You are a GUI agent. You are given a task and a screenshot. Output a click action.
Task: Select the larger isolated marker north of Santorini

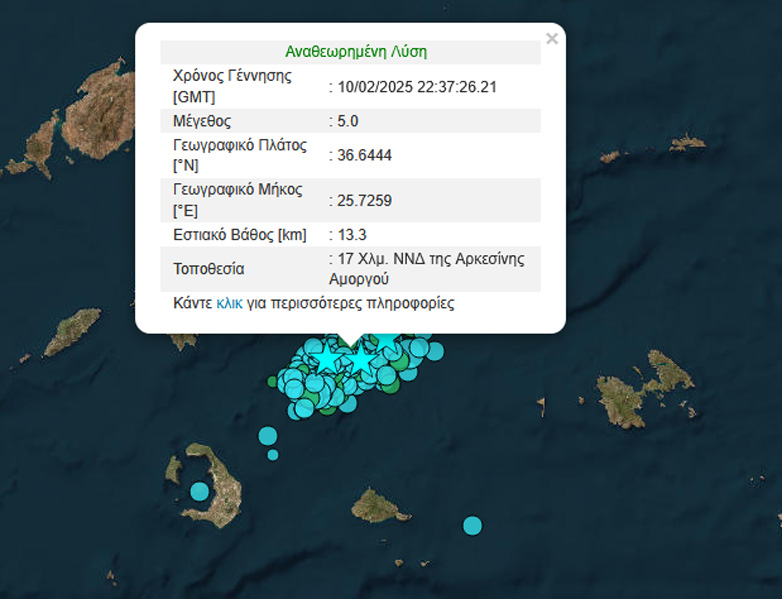[x=267, y=435]
